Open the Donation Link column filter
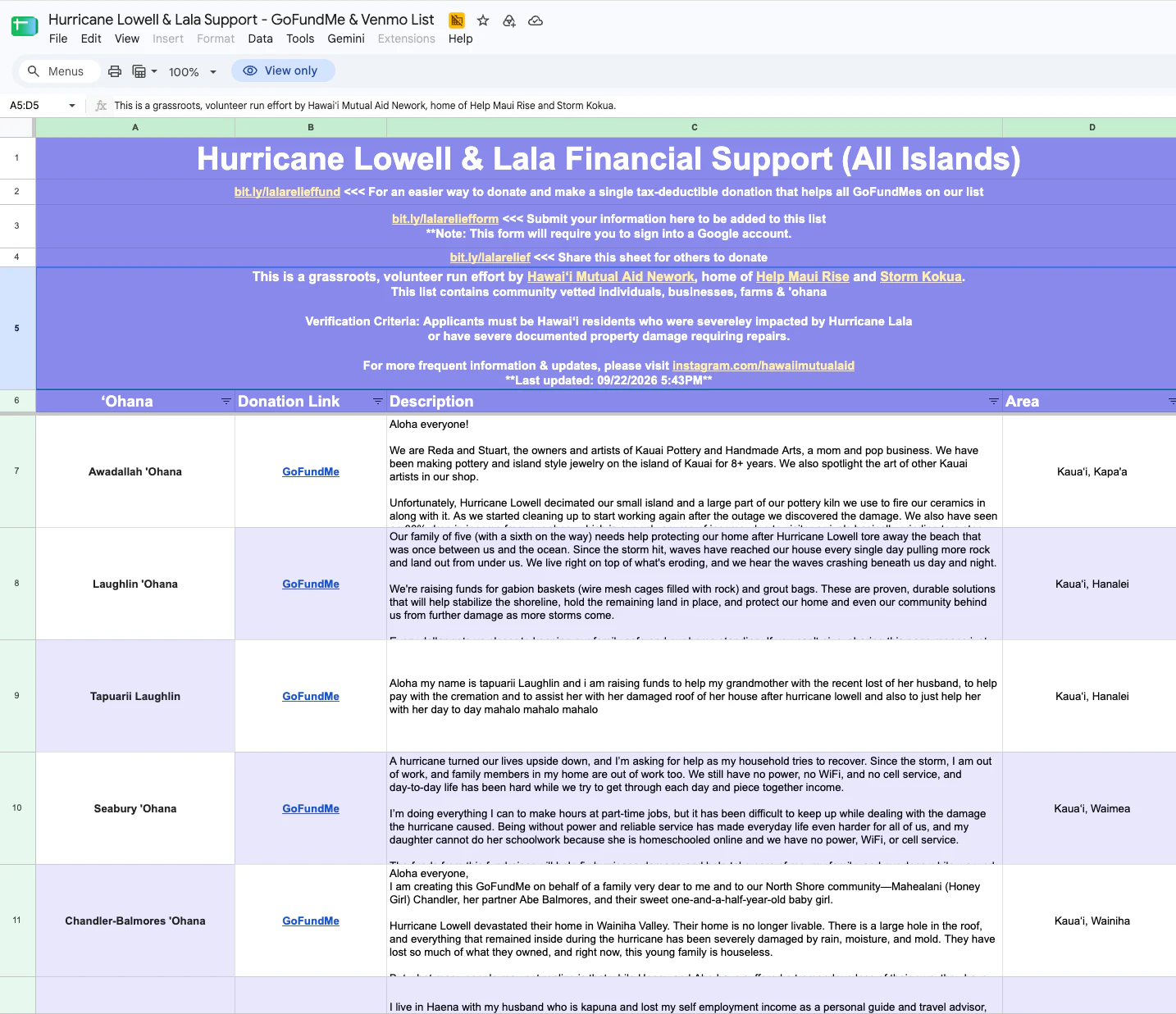This screenshot has height=1014, width=1176. (378, 402)
